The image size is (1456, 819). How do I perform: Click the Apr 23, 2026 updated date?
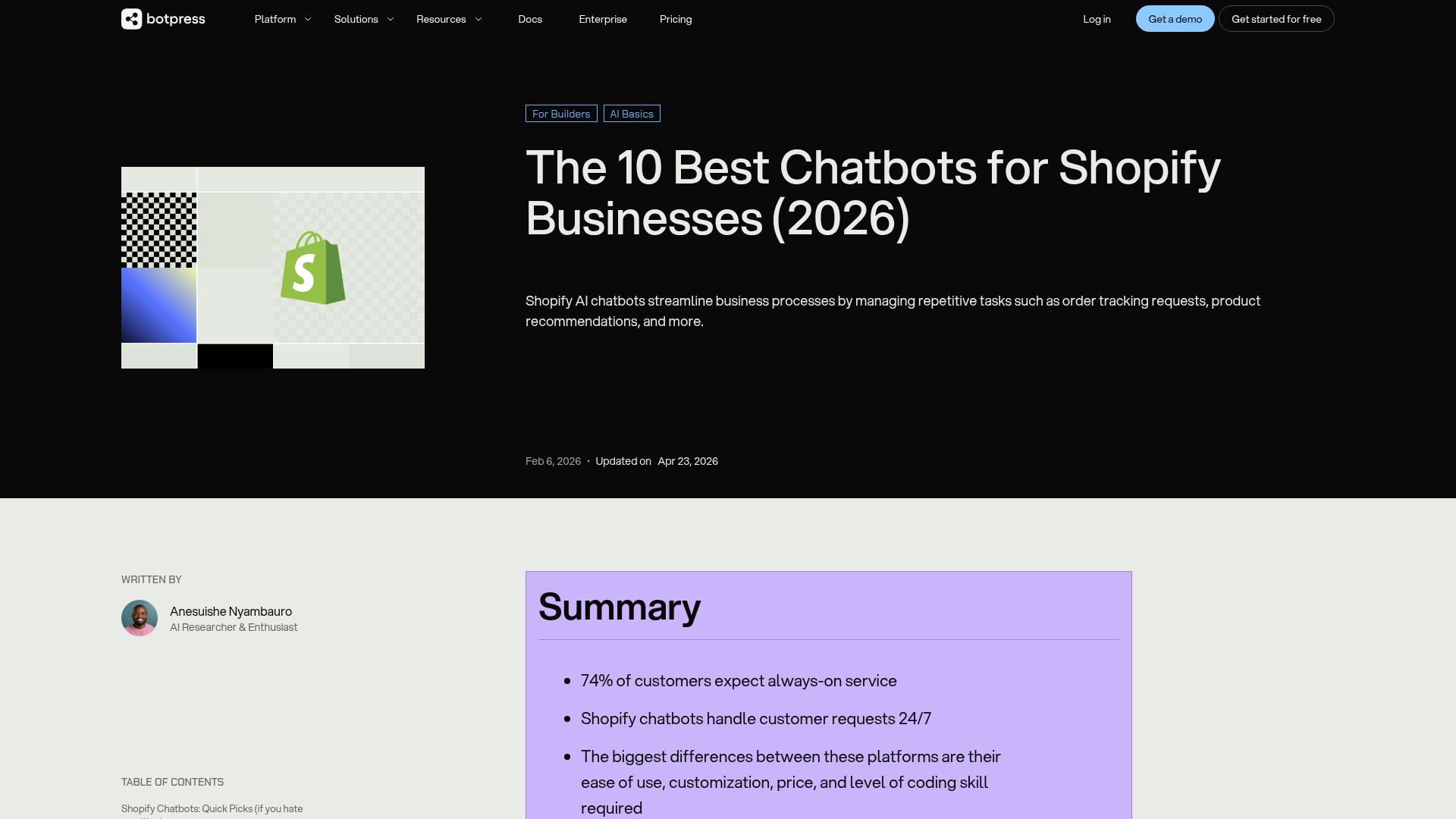688,461
